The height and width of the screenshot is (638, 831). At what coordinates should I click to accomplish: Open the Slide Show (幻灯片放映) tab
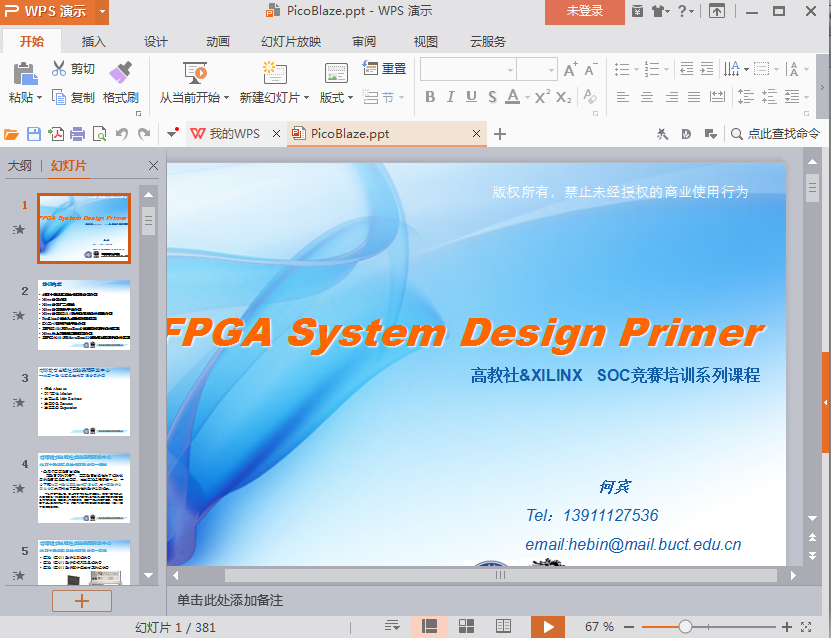(x=291, y=41)
